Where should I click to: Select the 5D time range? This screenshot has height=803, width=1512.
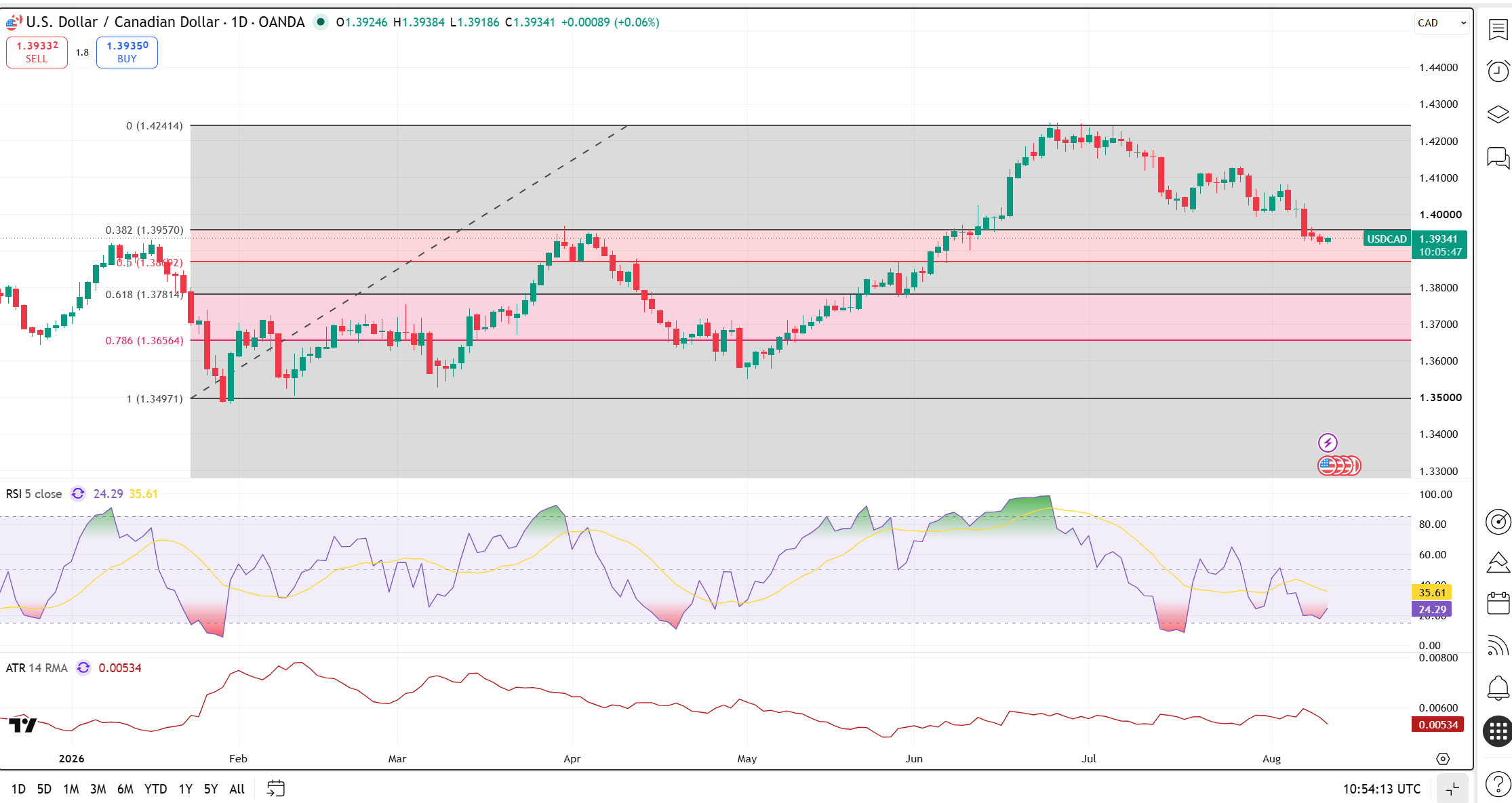pos(44,789)
